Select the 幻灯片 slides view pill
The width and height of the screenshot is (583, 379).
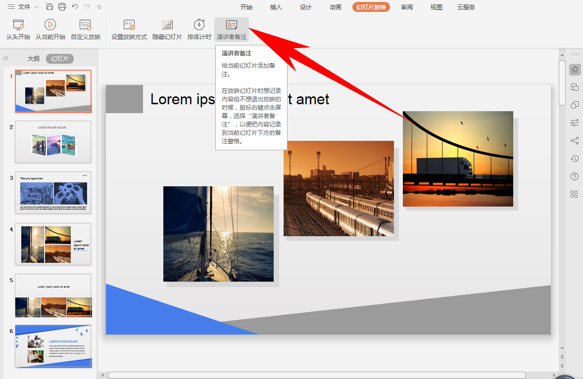tap(60, 59)
